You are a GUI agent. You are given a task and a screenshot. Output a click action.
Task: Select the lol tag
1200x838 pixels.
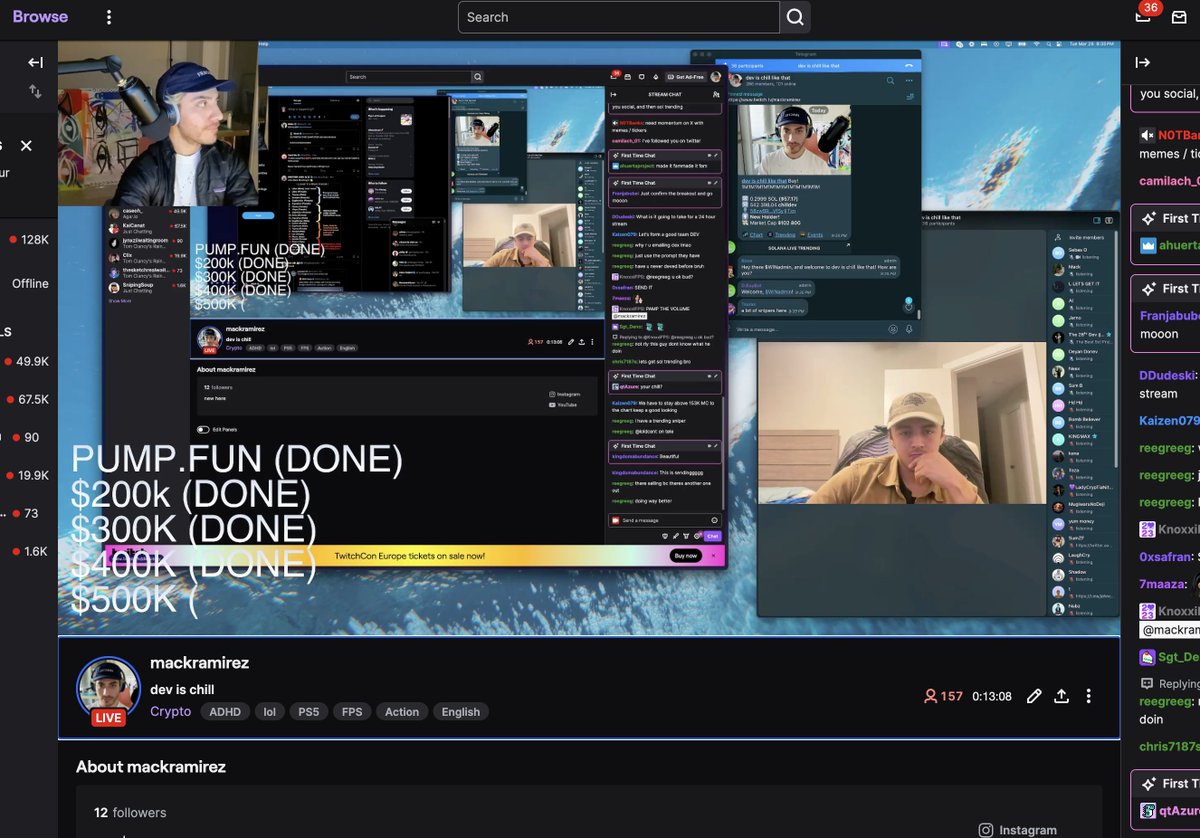(x=269, y=712)
